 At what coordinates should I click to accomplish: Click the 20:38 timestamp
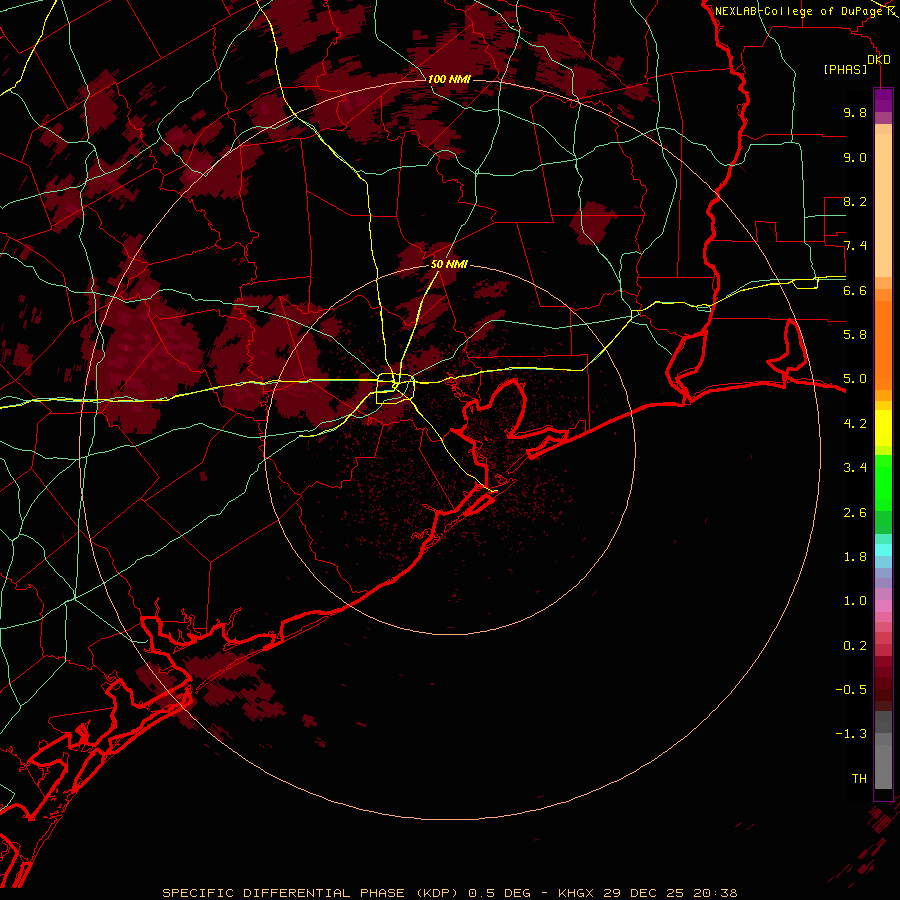click(x=715, y=893)
